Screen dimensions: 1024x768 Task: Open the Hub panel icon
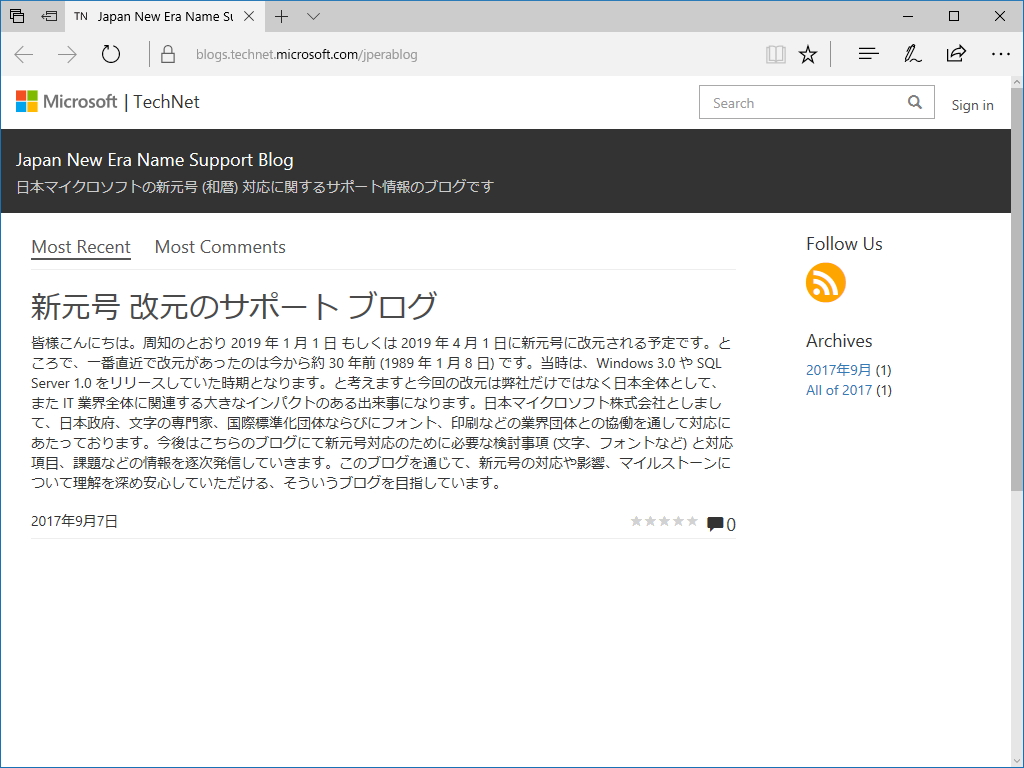pos(868,54)
